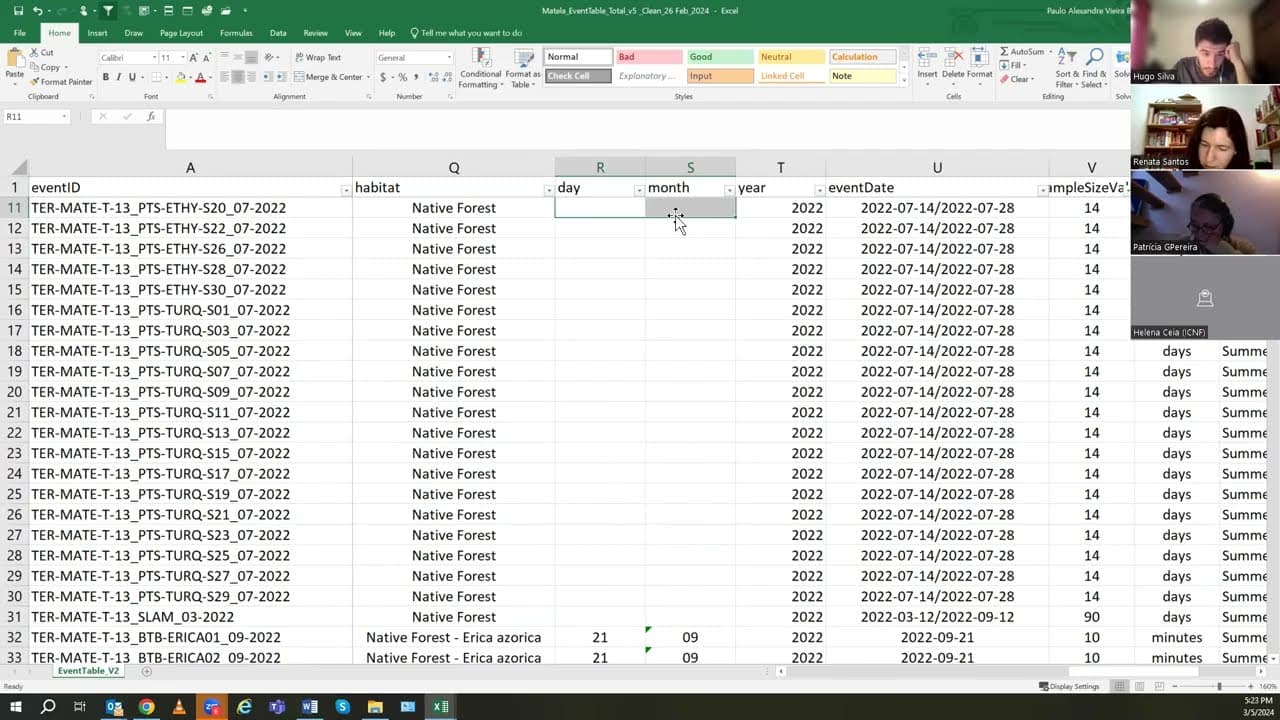Apply the Check Cell style
The height and width of the screenshot is (720, 1280).
tap(578, 76)
